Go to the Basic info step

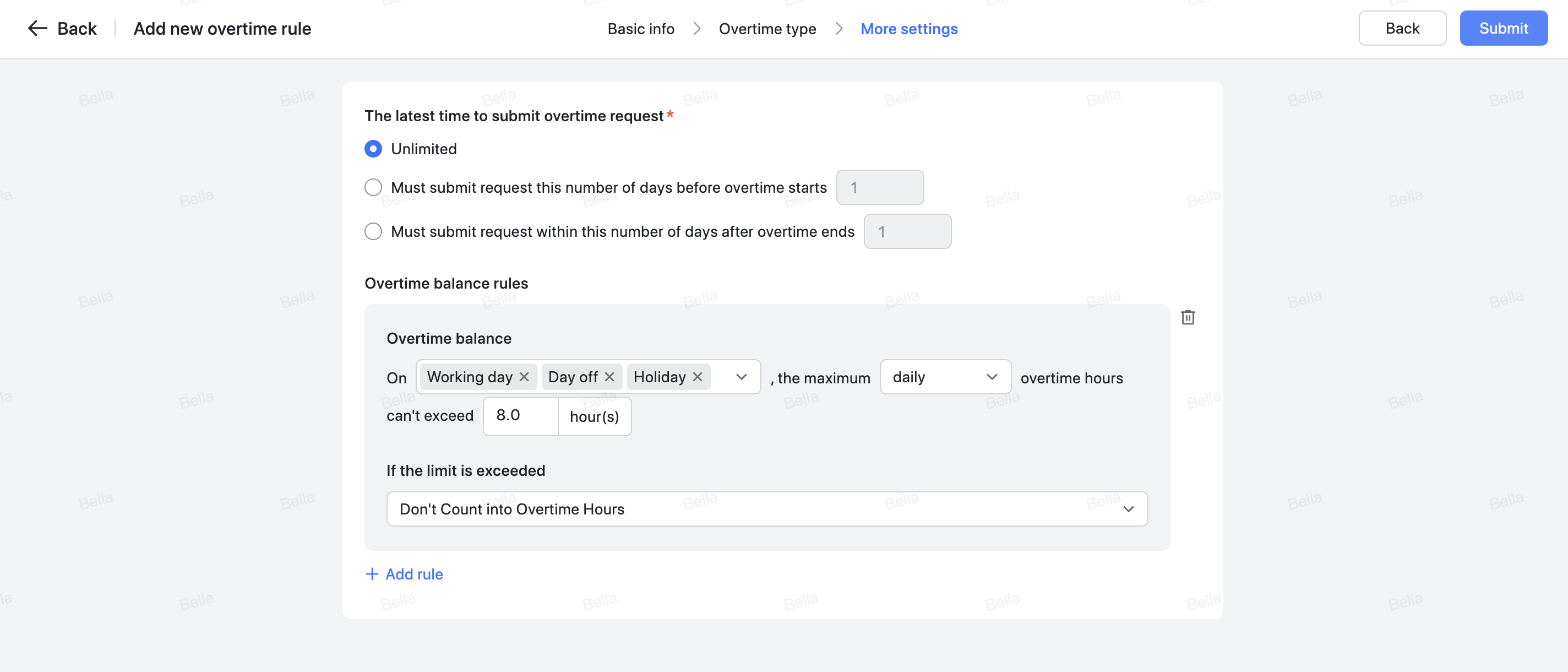(x=640, y=29)
